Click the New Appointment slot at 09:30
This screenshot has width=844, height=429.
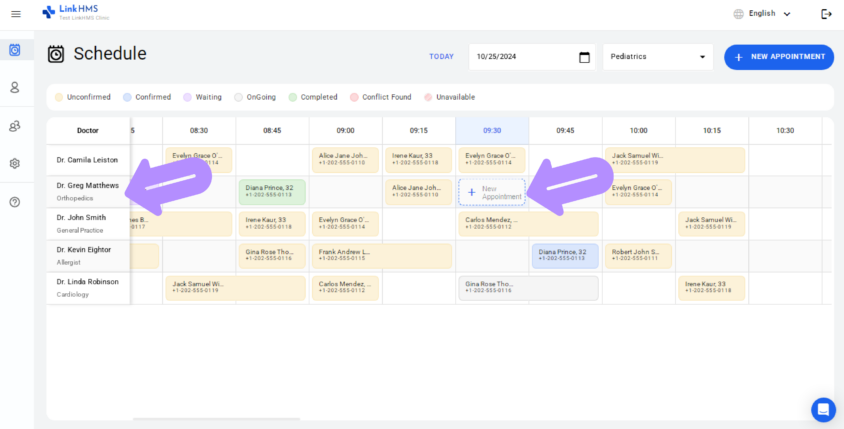click(492, 192)
